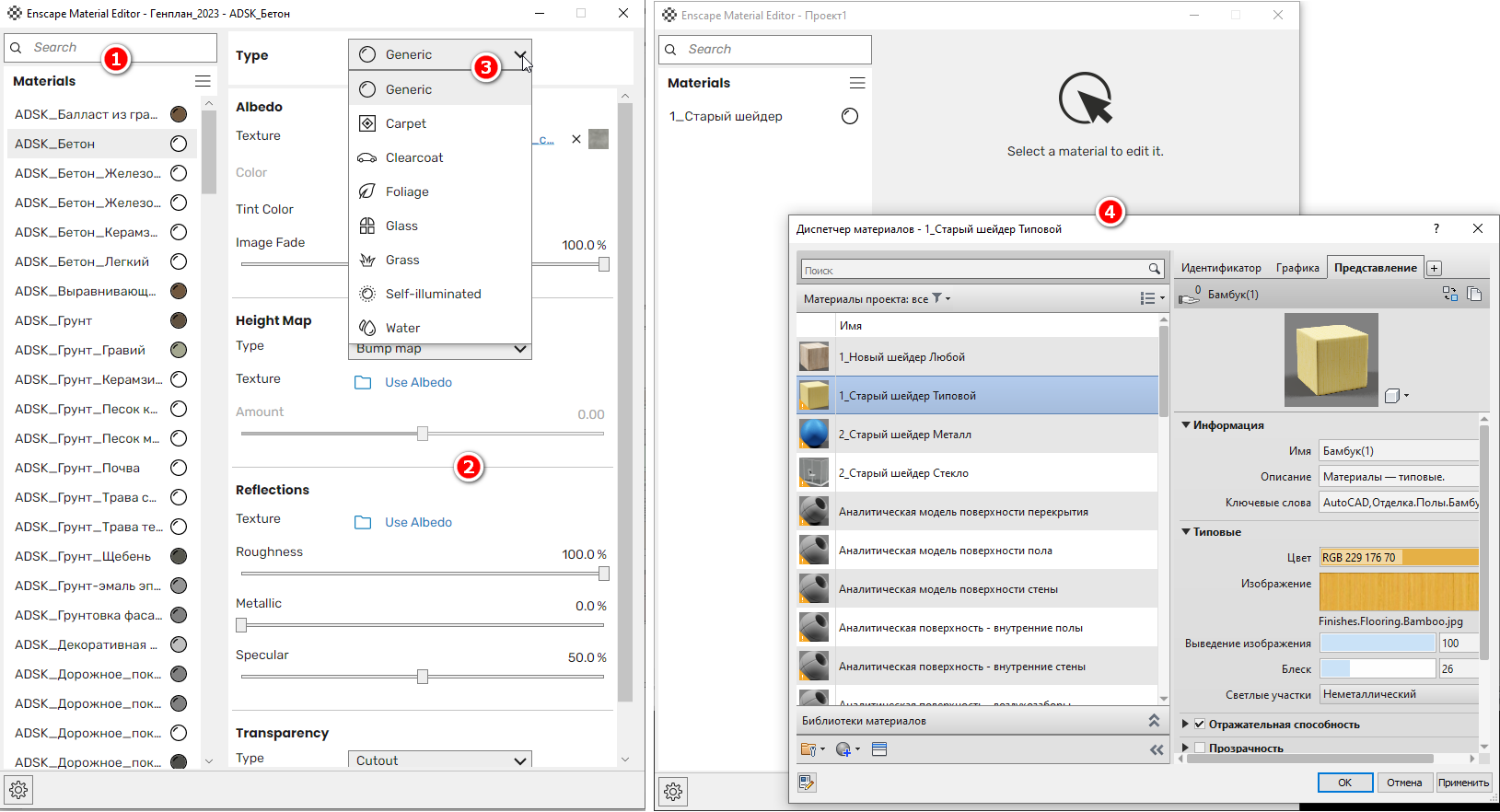Collapse the Информация section
1500x812 pixels.
point(1186,425)
